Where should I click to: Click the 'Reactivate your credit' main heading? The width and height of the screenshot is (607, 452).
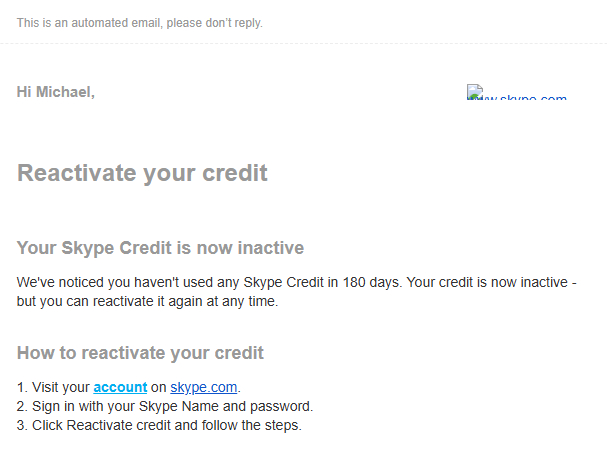tap(142, 173)
